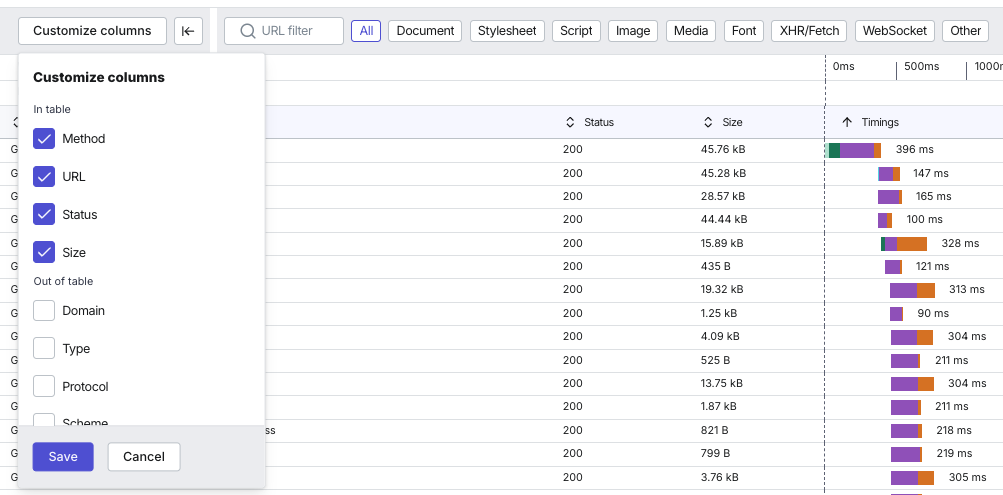This screenshot has height=495, width=1003.
Task: Select the 4.09 kB size cell
Action: 720,336
